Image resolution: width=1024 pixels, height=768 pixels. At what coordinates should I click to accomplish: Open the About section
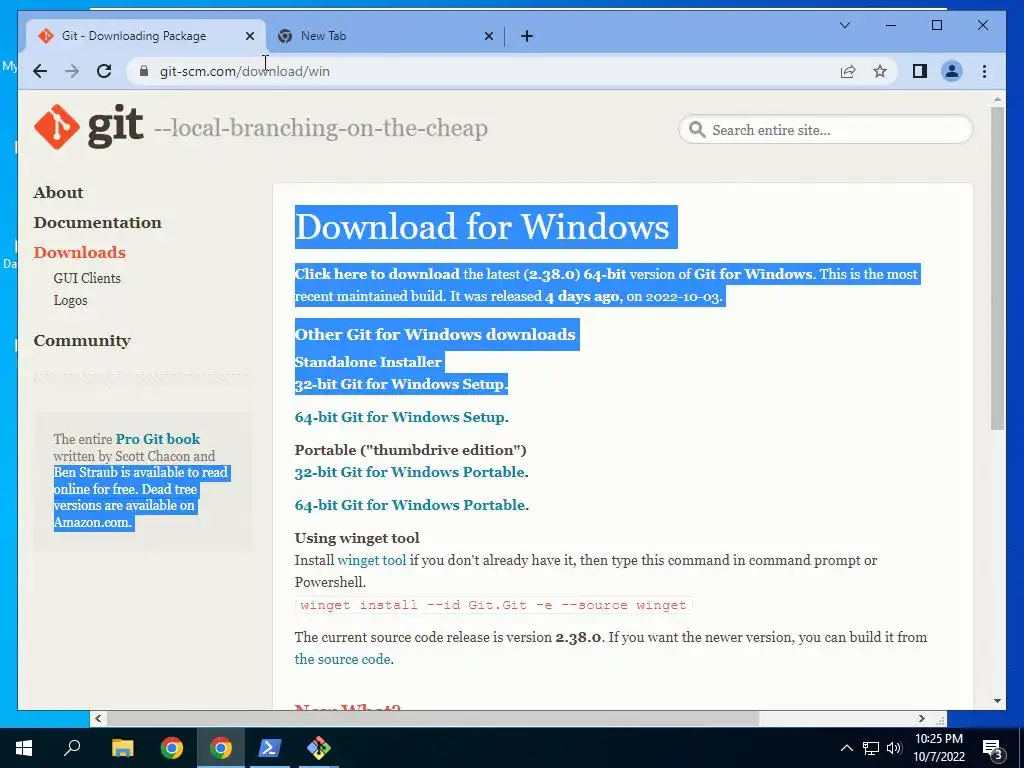[58, 193]
